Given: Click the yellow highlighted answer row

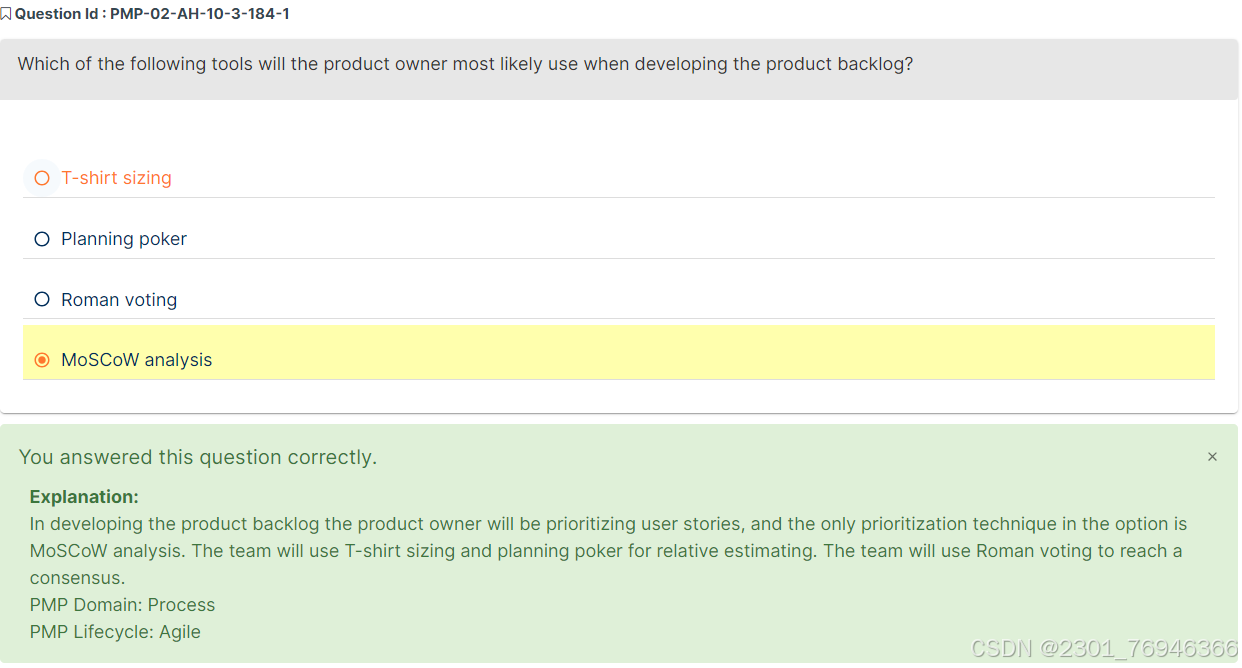Looking at the screenshot, I should pyautogui.click(x=619, y=352).
